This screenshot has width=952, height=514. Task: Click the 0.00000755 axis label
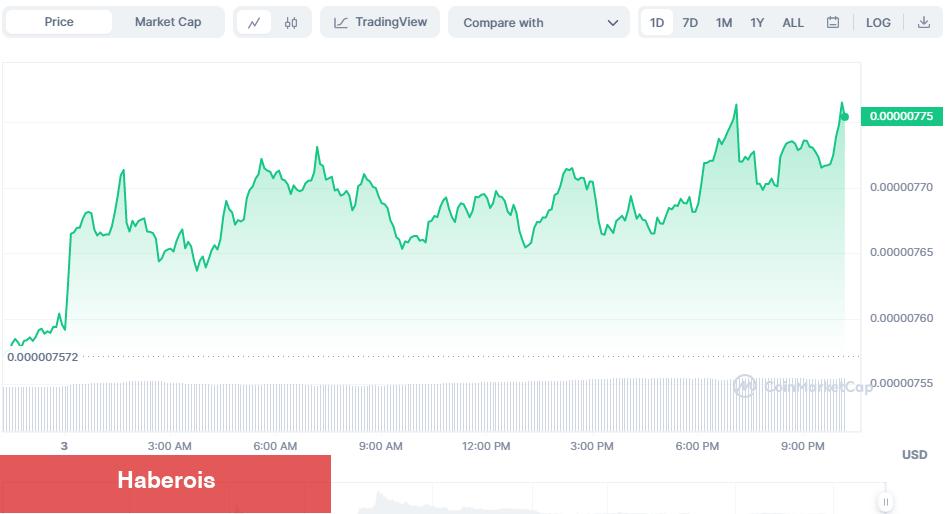(x=901, y=383)
